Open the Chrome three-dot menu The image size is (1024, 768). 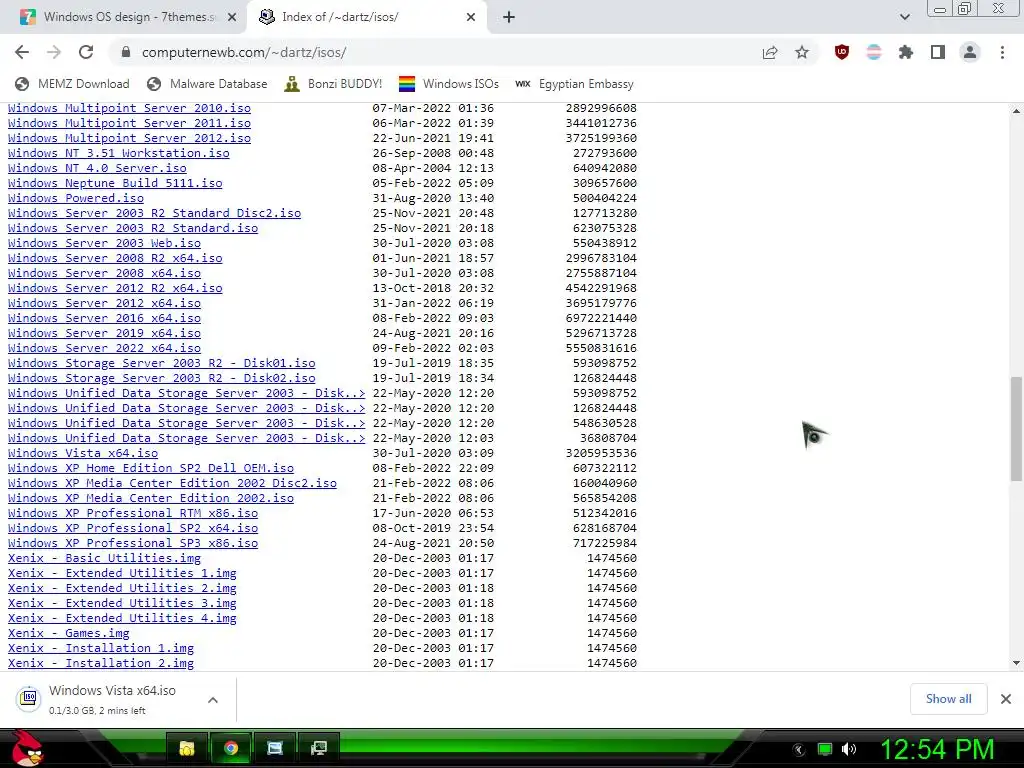1002,52
